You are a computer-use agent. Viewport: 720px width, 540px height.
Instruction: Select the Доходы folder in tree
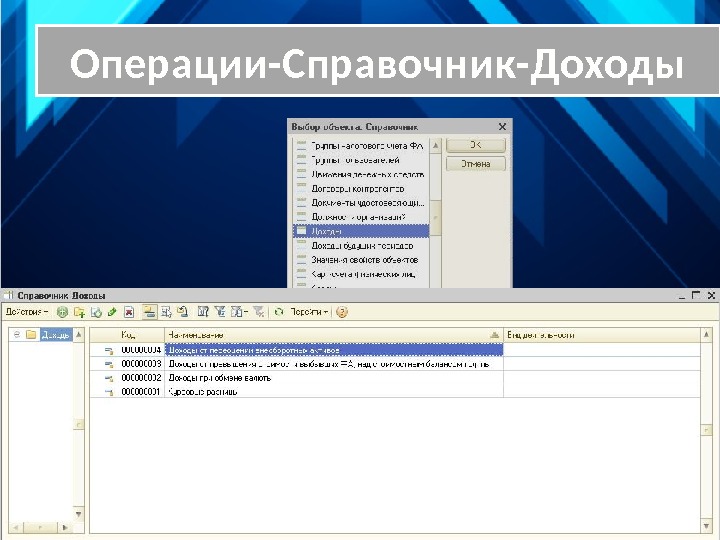(56, 335)
